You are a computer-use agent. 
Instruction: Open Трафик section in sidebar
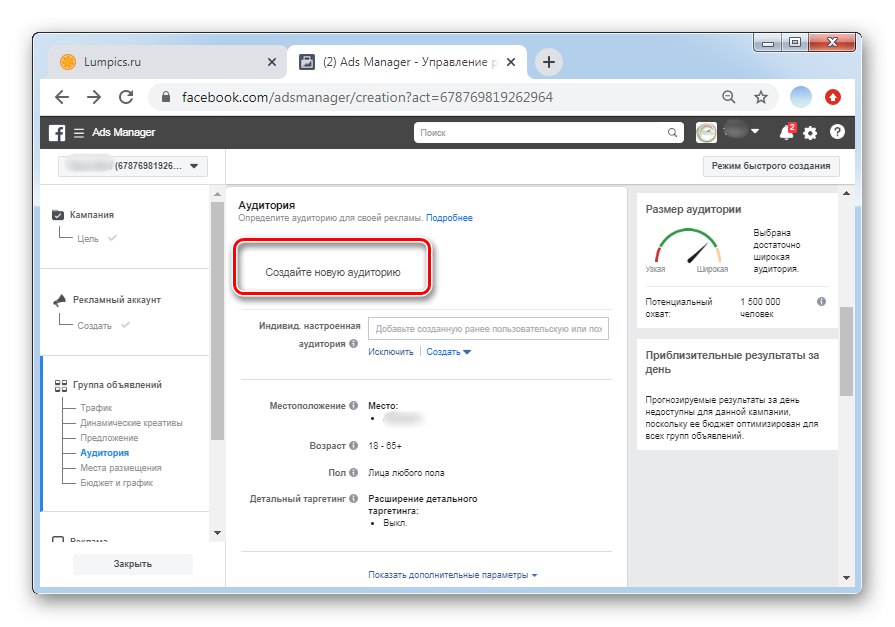click(x=96, y=408)
